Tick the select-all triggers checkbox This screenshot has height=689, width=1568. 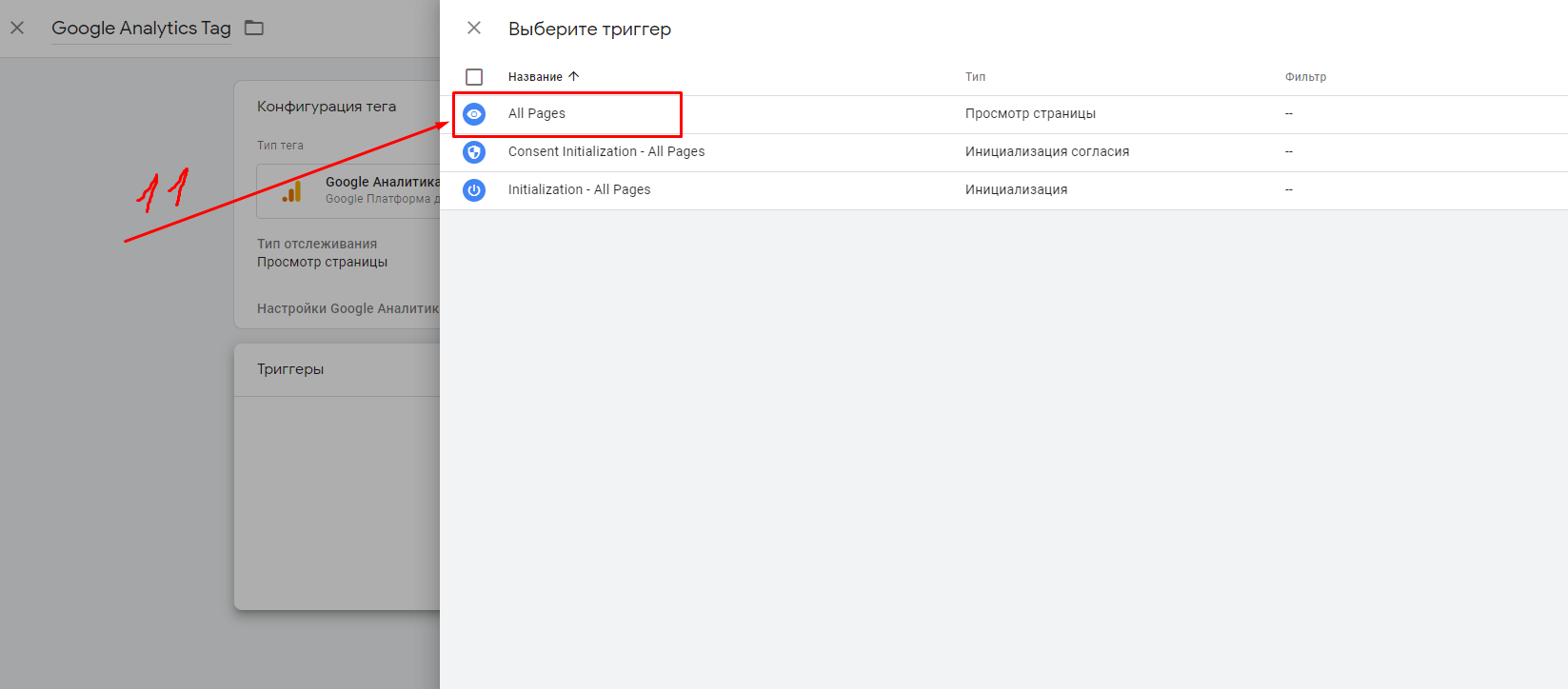[x=474, y=77]
